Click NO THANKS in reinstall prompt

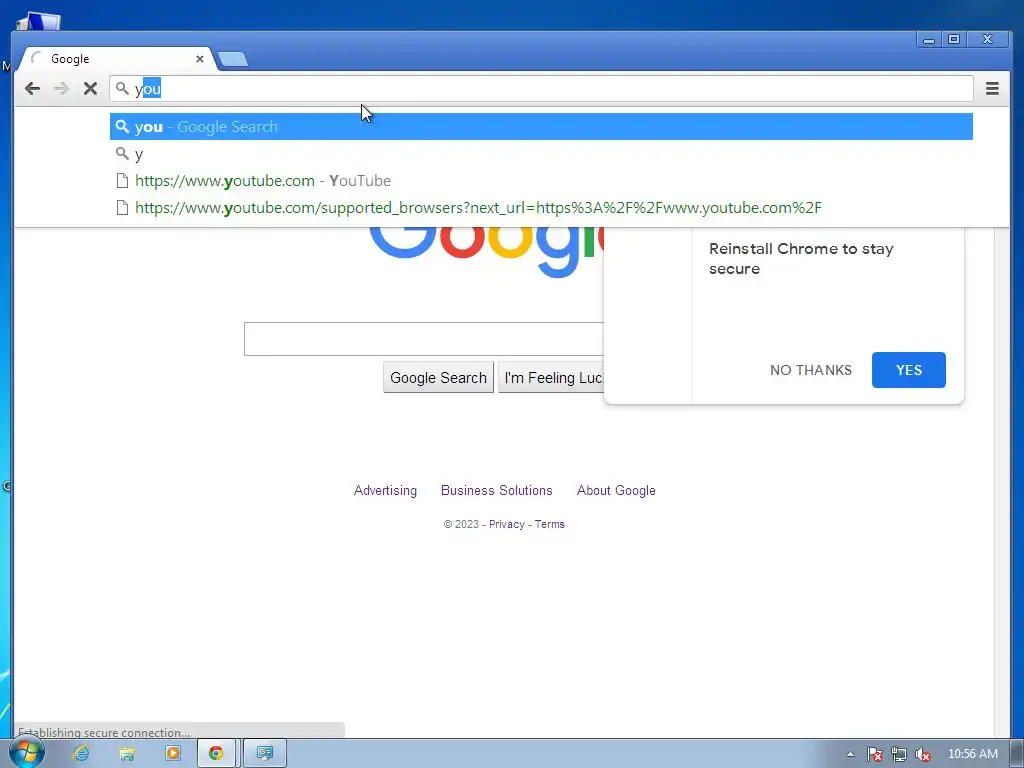point(810,370)
